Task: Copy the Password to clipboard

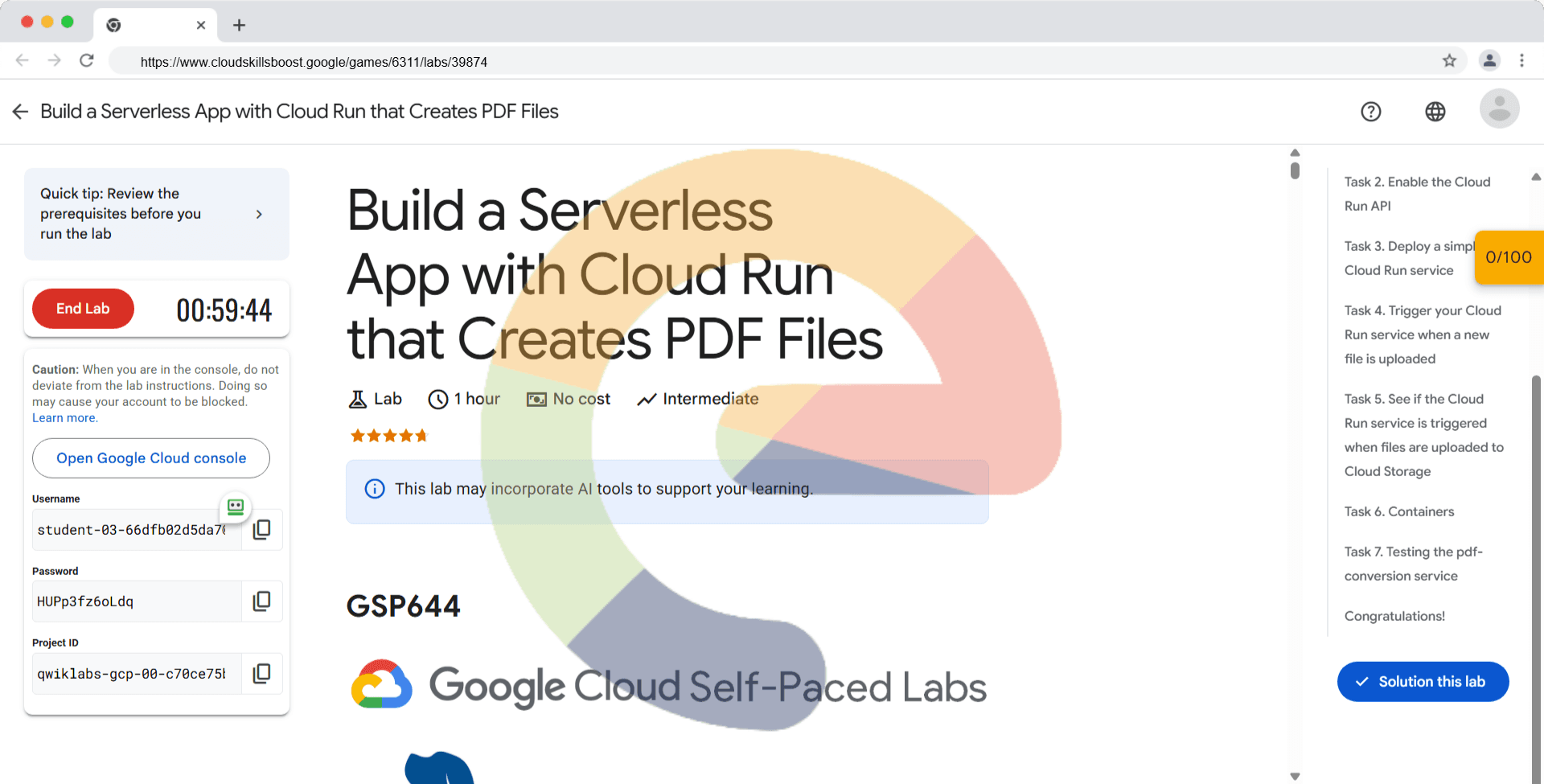Action: click(x=261, y=601)
